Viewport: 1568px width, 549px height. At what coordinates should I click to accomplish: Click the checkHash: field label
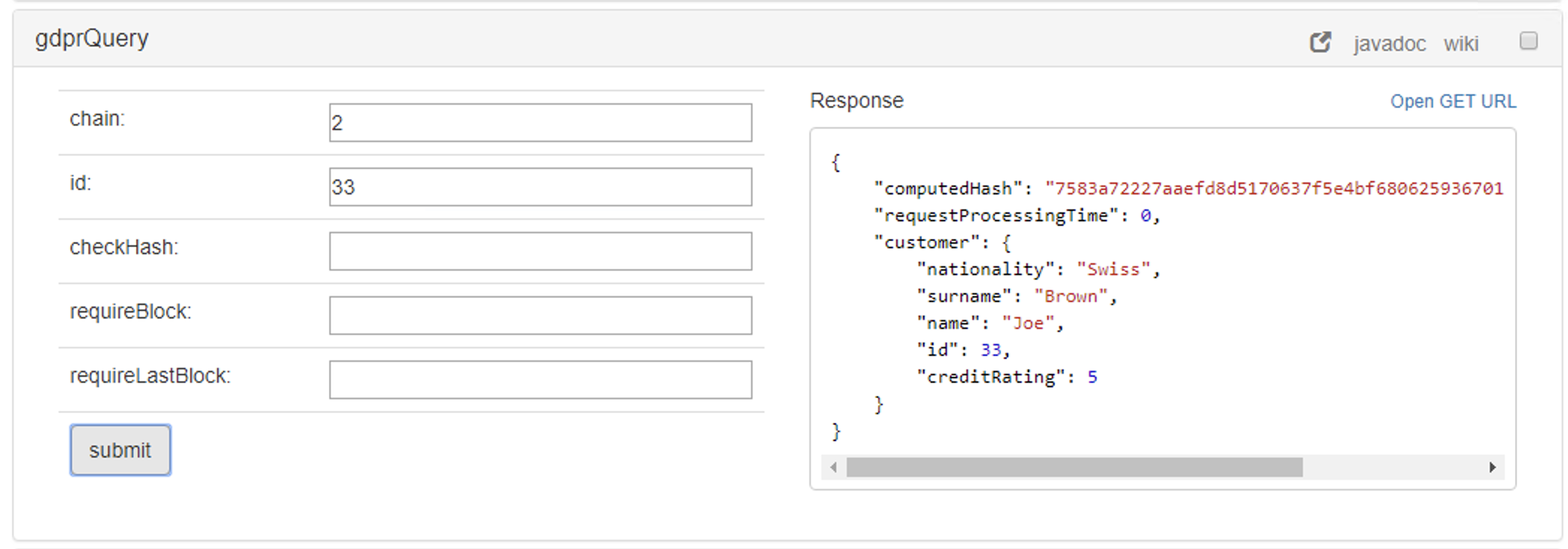(124, 248)
